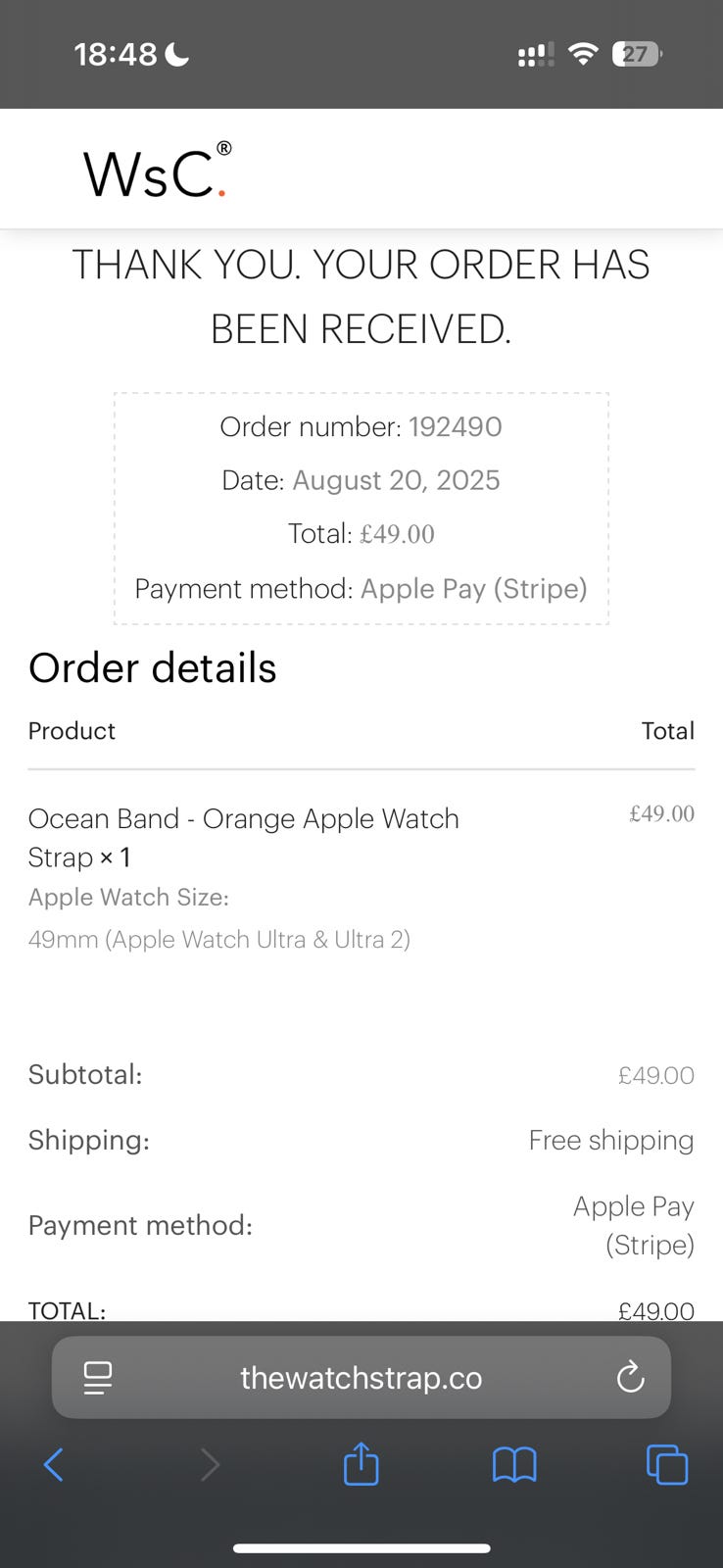Tap the Safari back arrow

pyautogui.click(x=54, y=1465)
